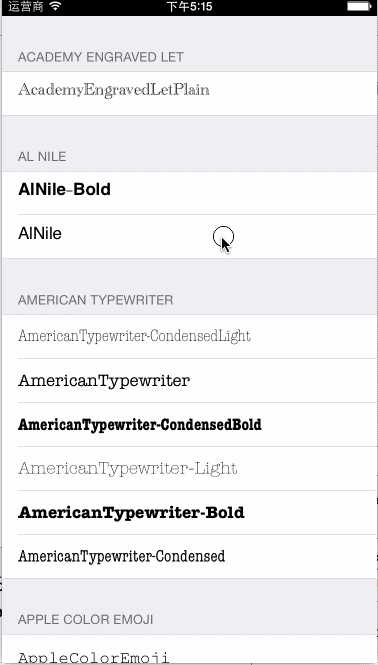Tap the Academy Engraved LET section header
The height and width of the screenshot is (665, 378).
click(101, 57)
